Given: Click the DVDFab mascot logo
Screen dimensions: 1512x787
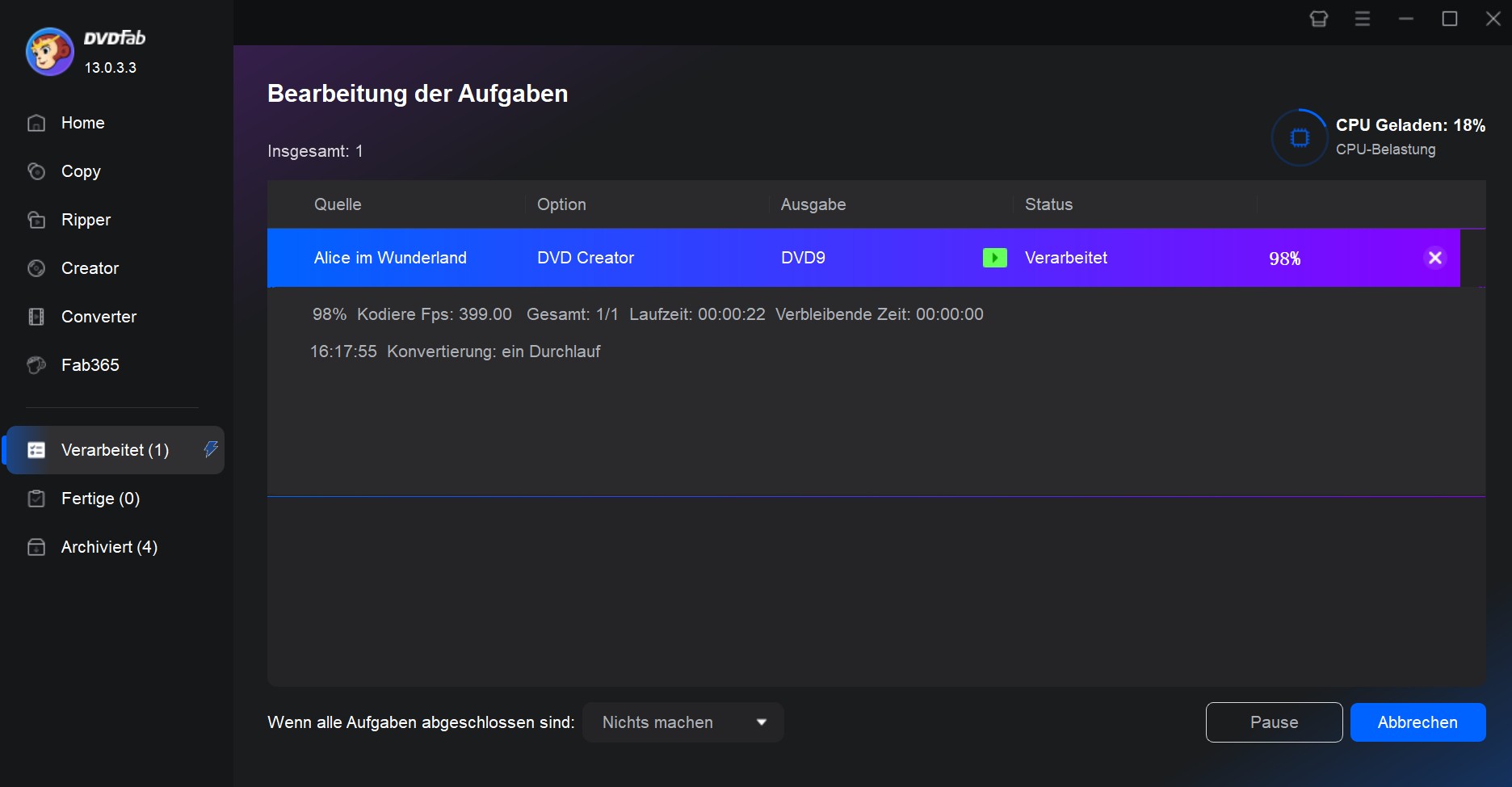Looking at the screenshot, I should click(50, 51).
